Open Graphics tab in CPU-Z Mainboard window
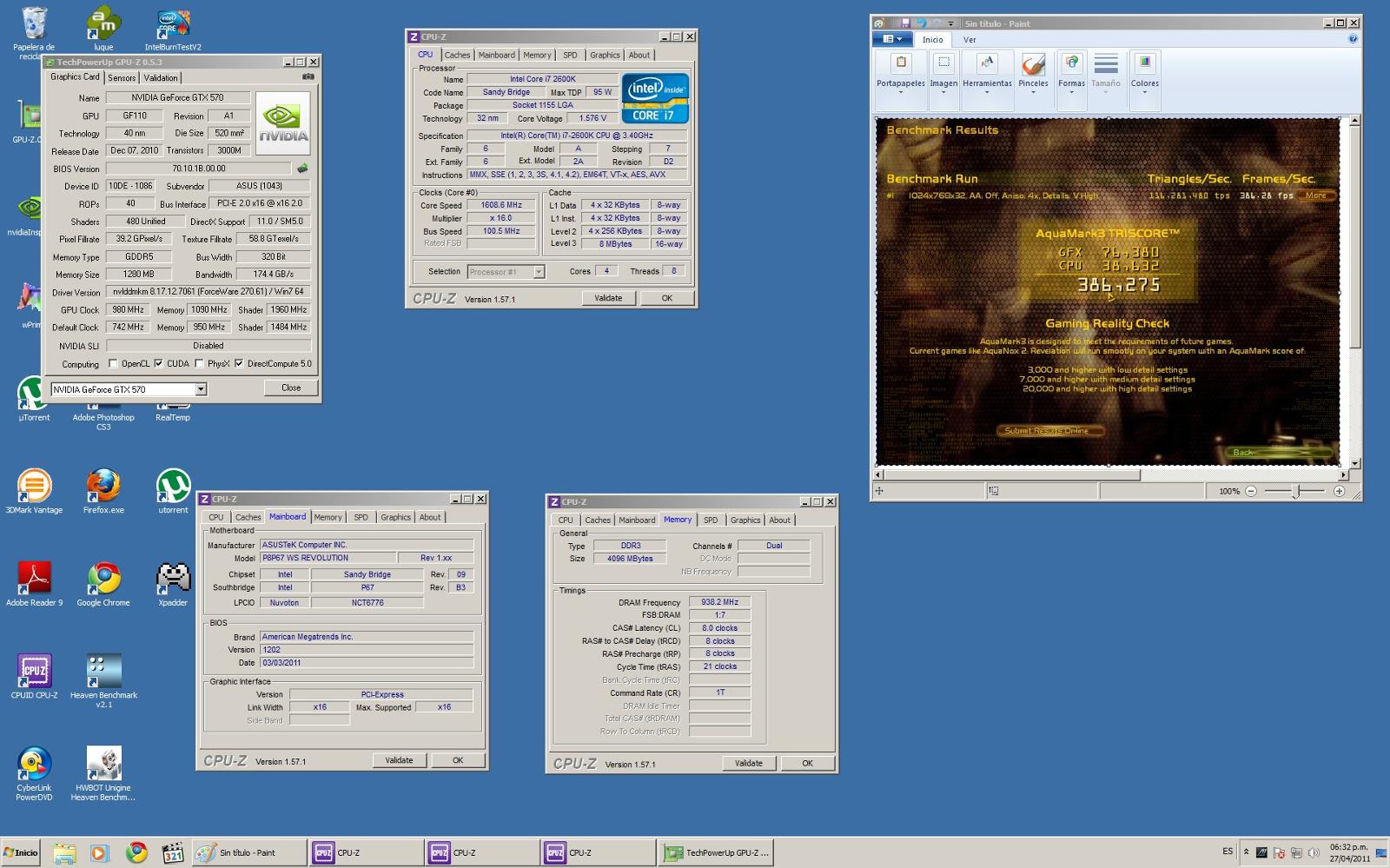Image resolution: width=1390 pixels, height=868 pixels. coord(395,517)
